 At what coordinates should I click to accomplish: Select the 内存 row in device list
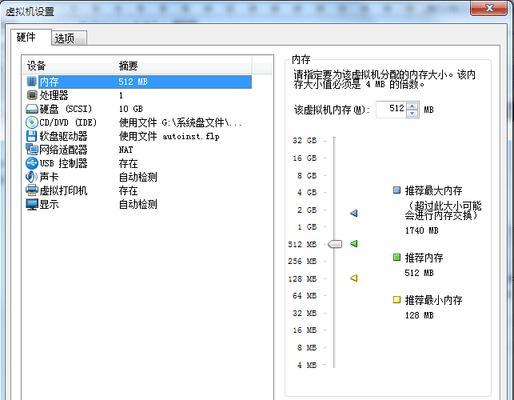(138, 82)
